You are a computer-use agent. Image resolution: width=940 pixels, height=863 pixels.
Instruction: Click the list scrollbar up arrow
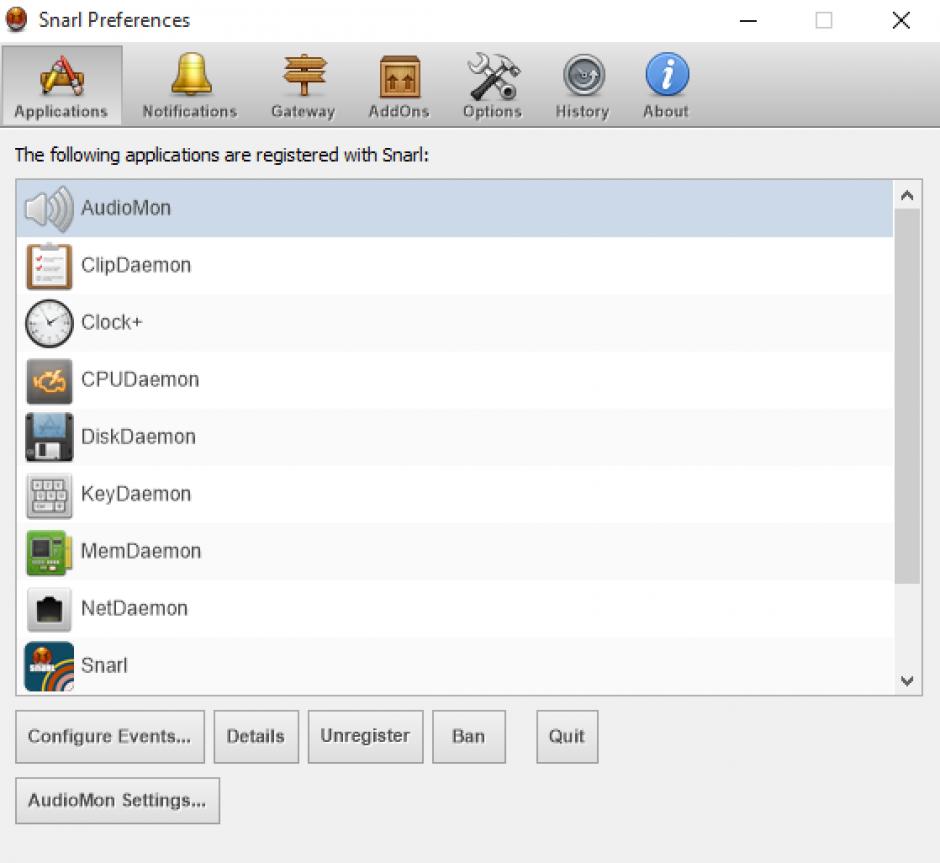point(907,195)
